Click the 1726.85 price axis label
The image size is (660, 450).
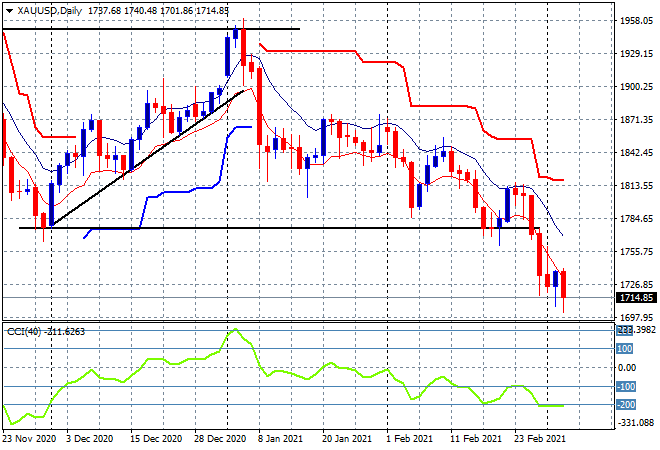(x=636, y=285)
